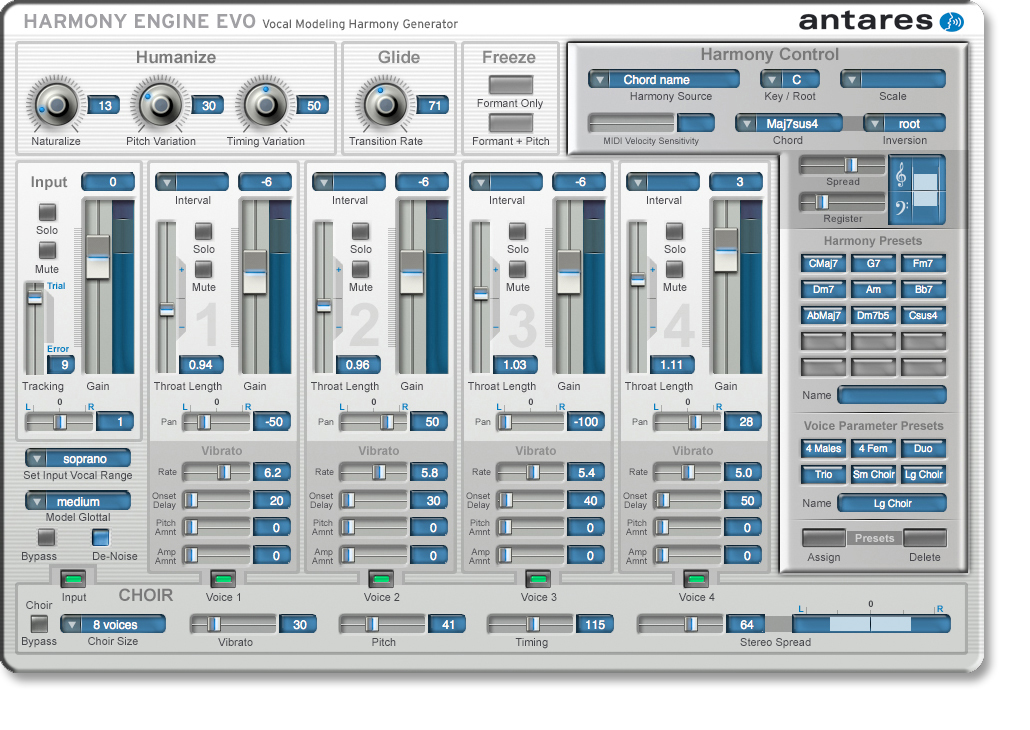Click the Choir Vibrato slider
1030x730 pixels.
pos(233,624)
